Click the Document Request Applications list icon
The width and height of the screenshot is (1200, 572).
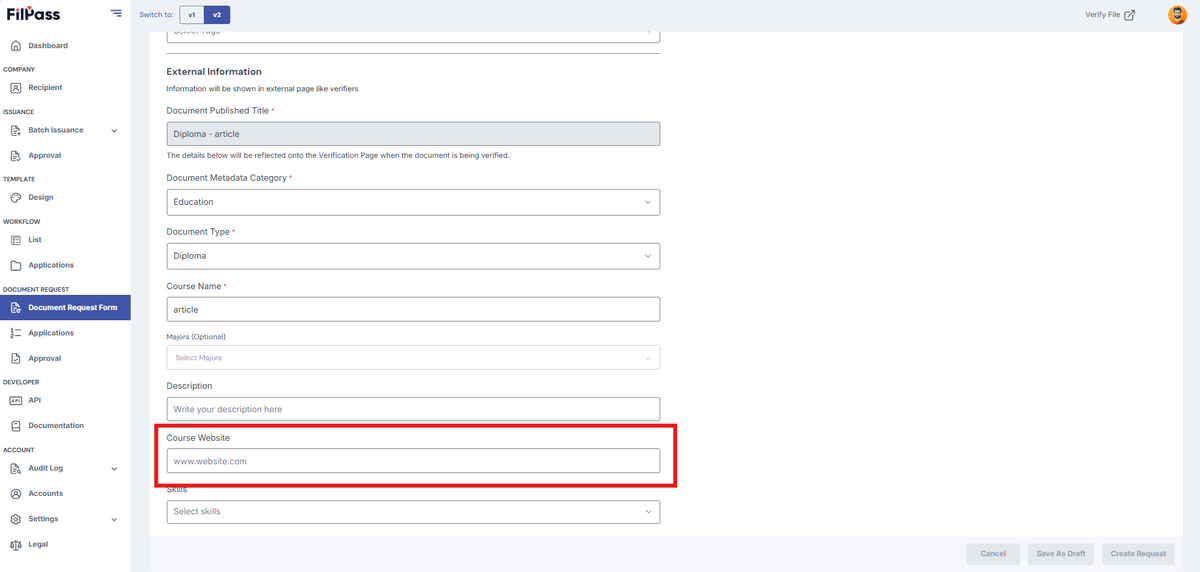coord(16,333)
